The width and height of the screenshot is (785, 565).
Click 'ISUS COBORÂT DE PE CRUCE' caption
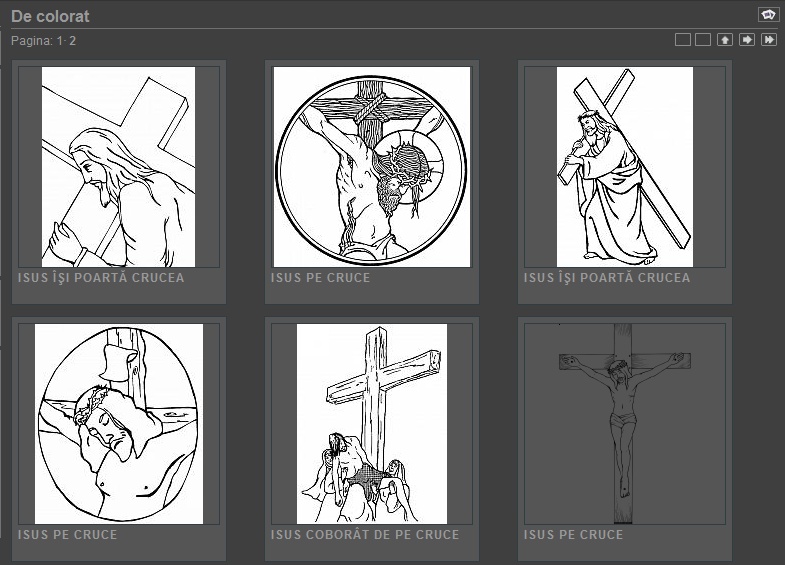point(365,535)
